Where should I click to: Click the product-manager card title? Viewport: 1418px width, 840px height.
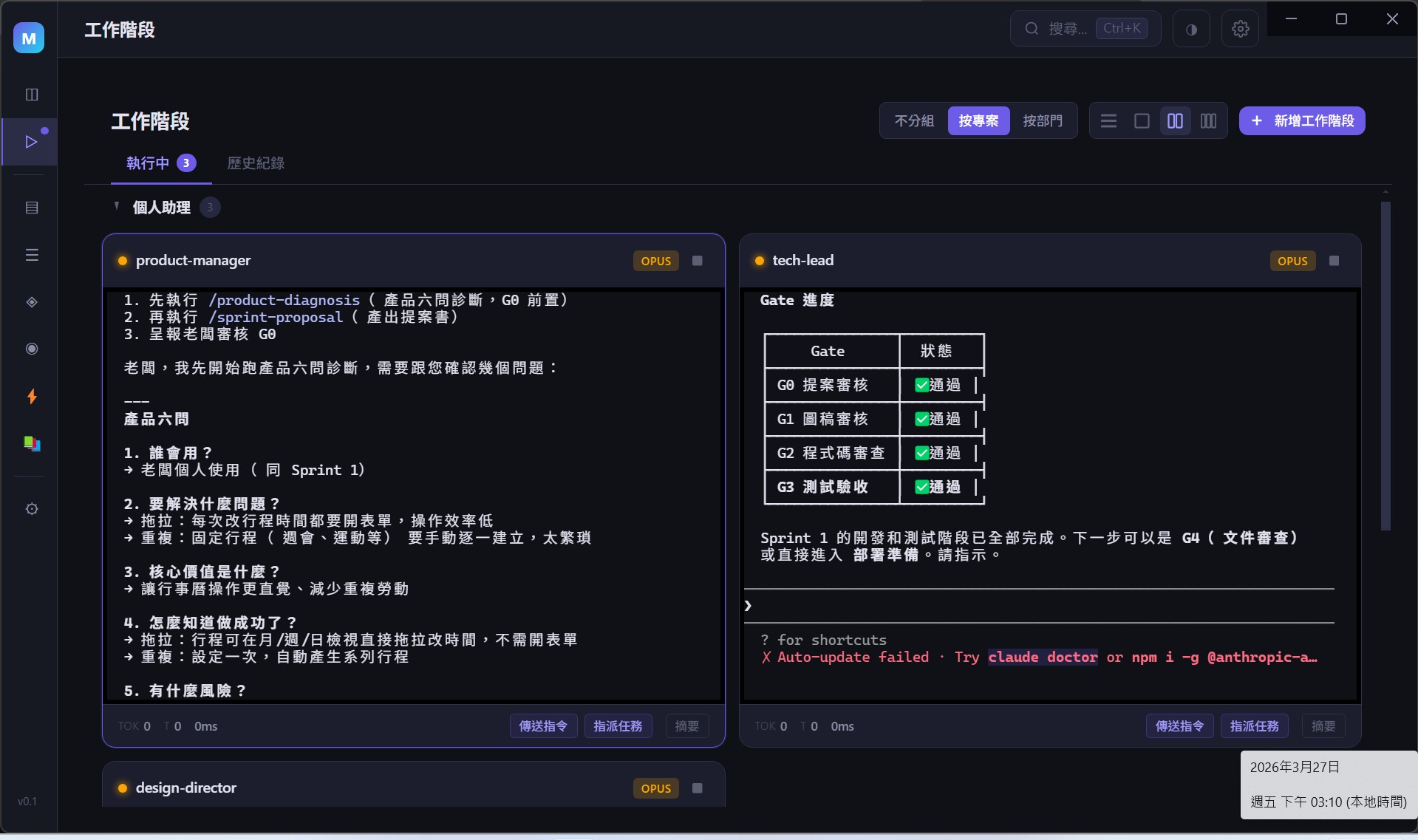click(193, 260)
